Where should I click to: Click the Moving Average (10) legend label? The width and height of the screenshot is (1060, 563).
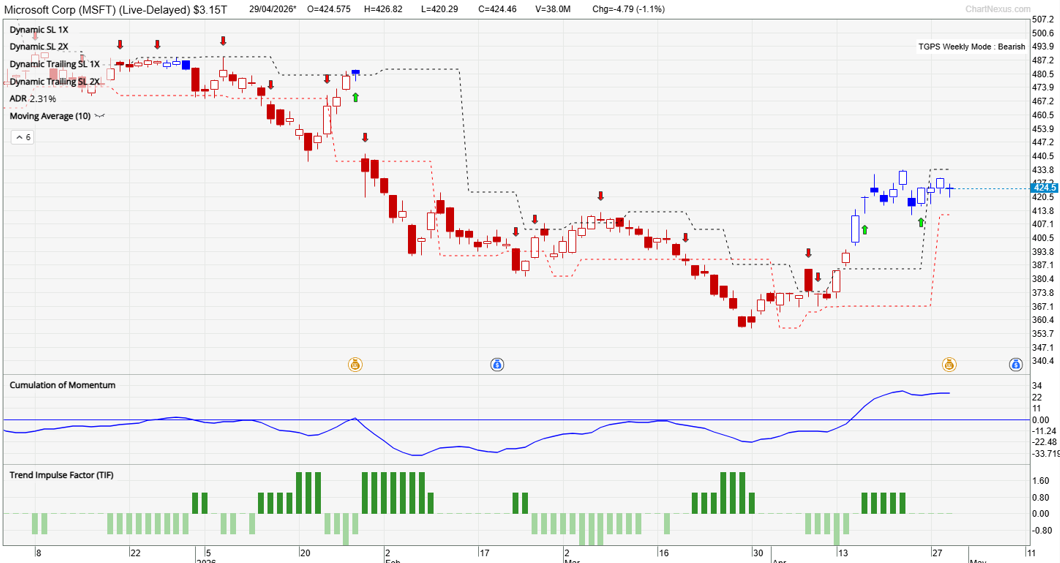[50, 116]
